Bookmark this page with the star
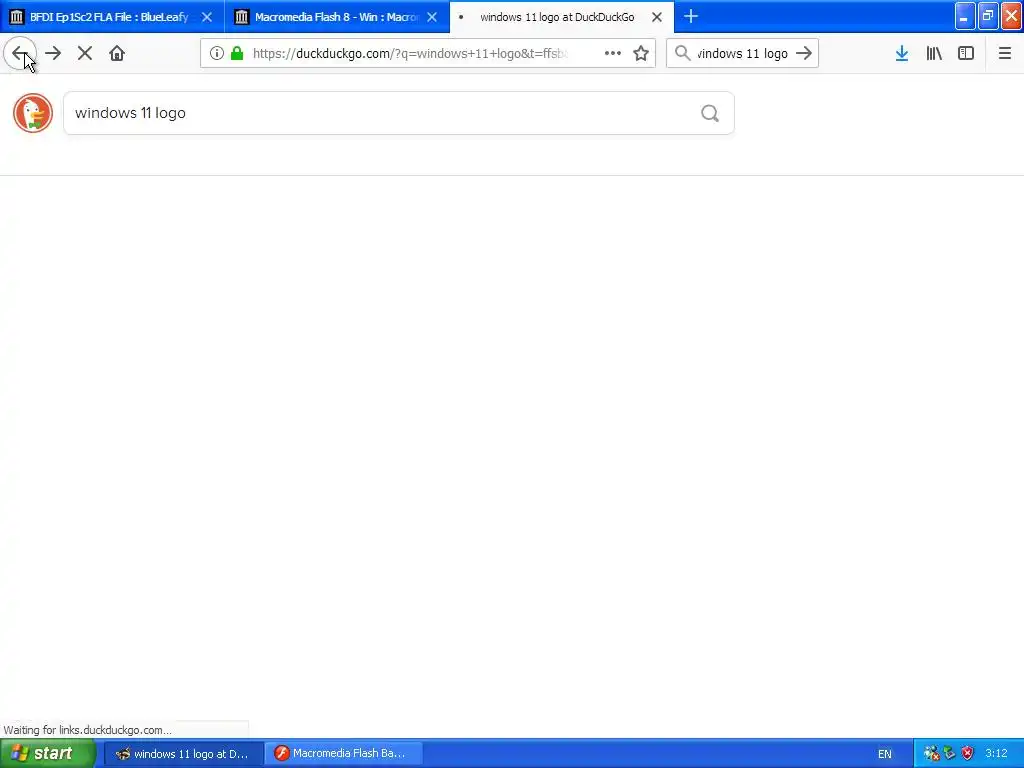 click(x=641, y=54)
